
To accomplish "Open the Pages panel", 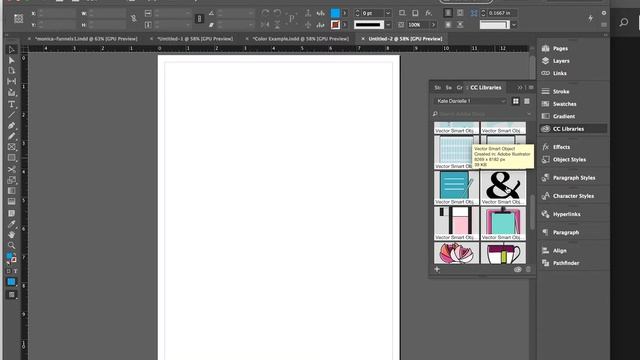I will pyautogui.click(x=560, y=48).
